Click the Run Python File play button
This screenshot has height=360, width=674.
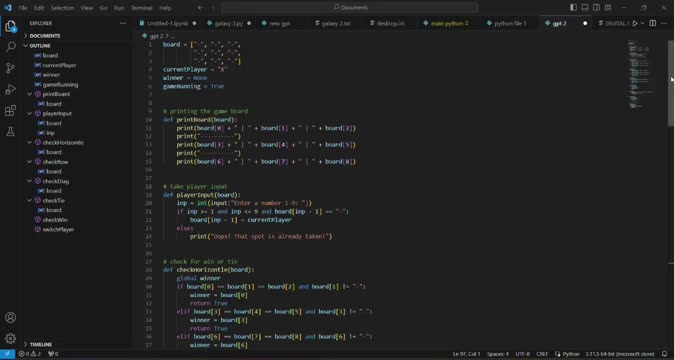point(635,23)
